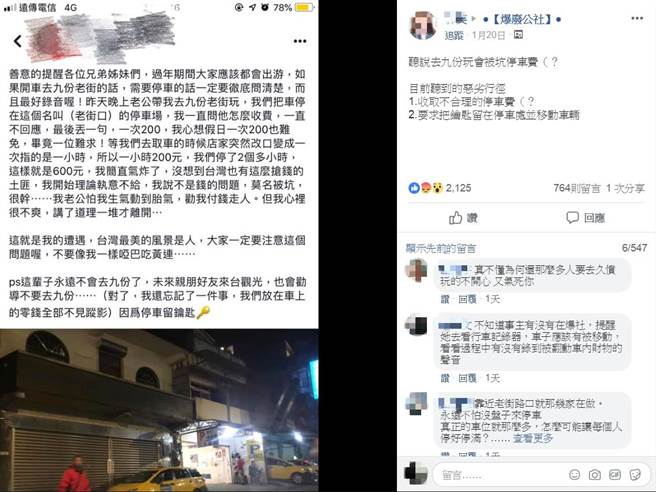
Task: Click the comment bubble reply button (回應)
Action: click(585, 218)
